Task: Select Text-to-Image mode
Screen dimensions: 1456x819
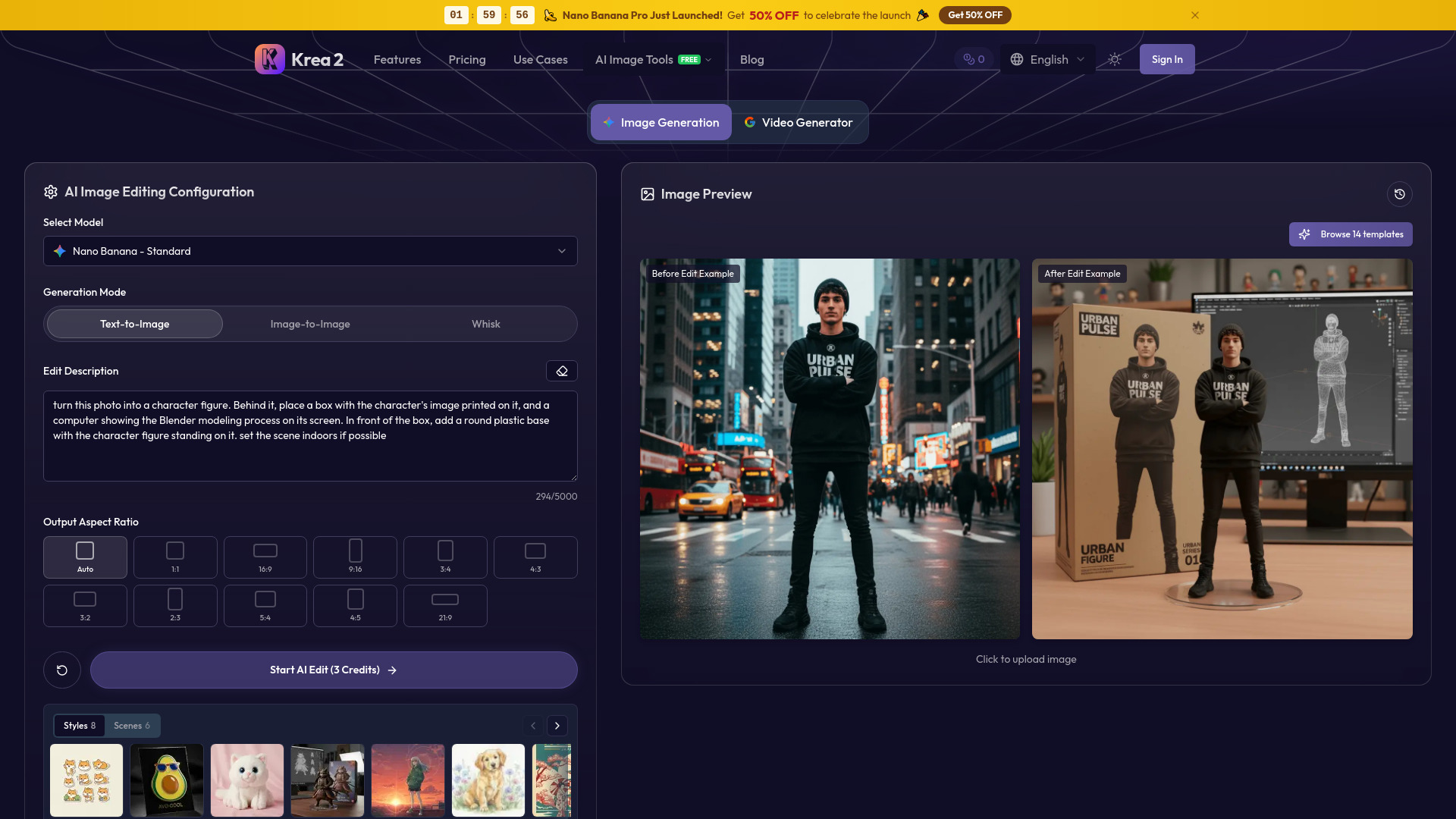Action: tap(135, 324)
